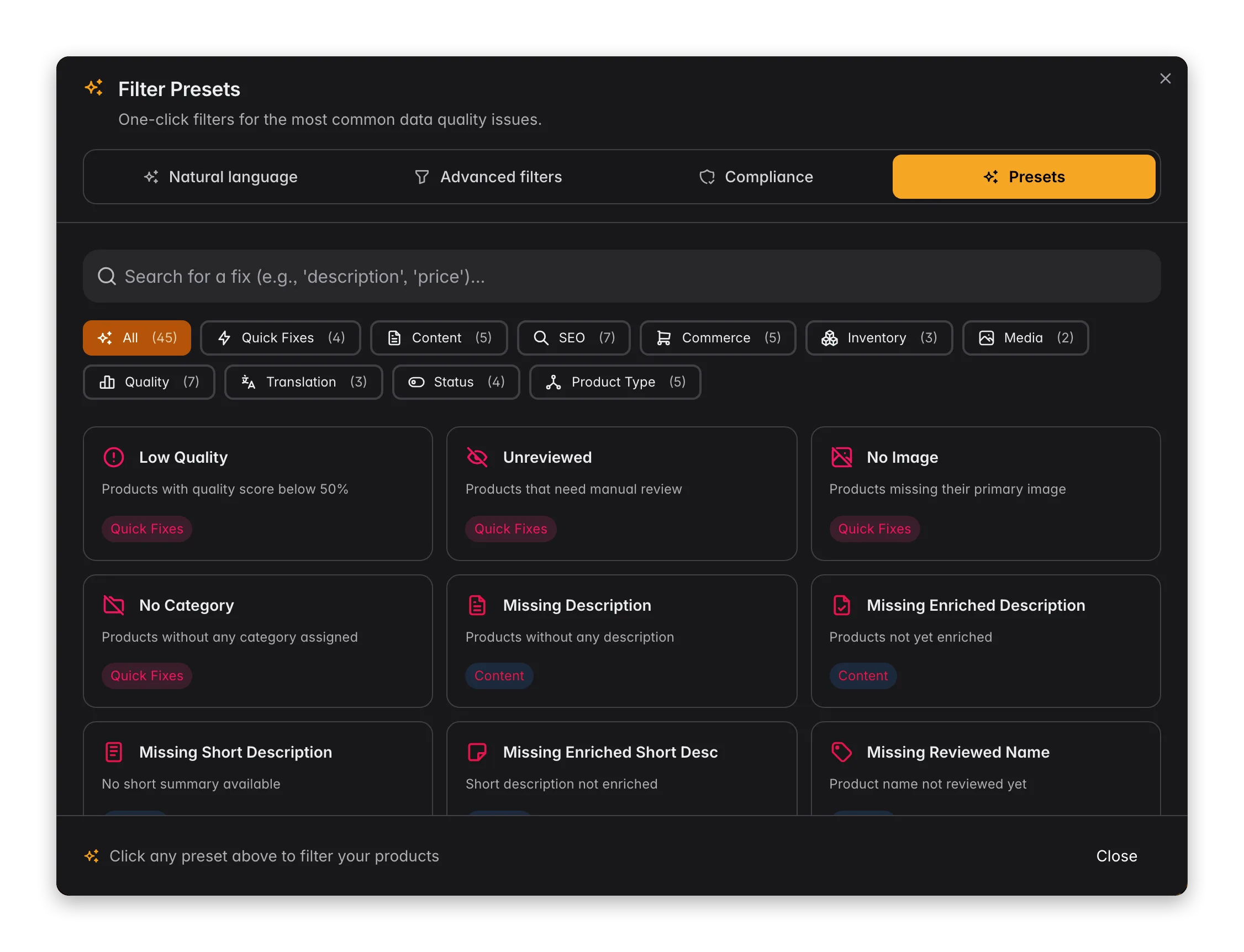Filter by Product Type (5) chip
This screenshot has width=1244, height=952.
tap(615, 383)
